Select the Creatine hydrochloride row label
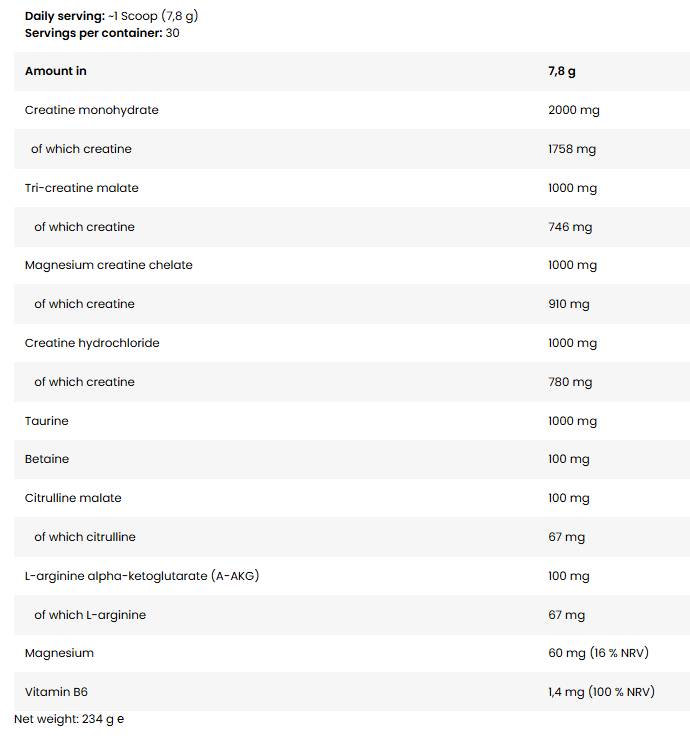690x738 pixels. pos(92,343)
